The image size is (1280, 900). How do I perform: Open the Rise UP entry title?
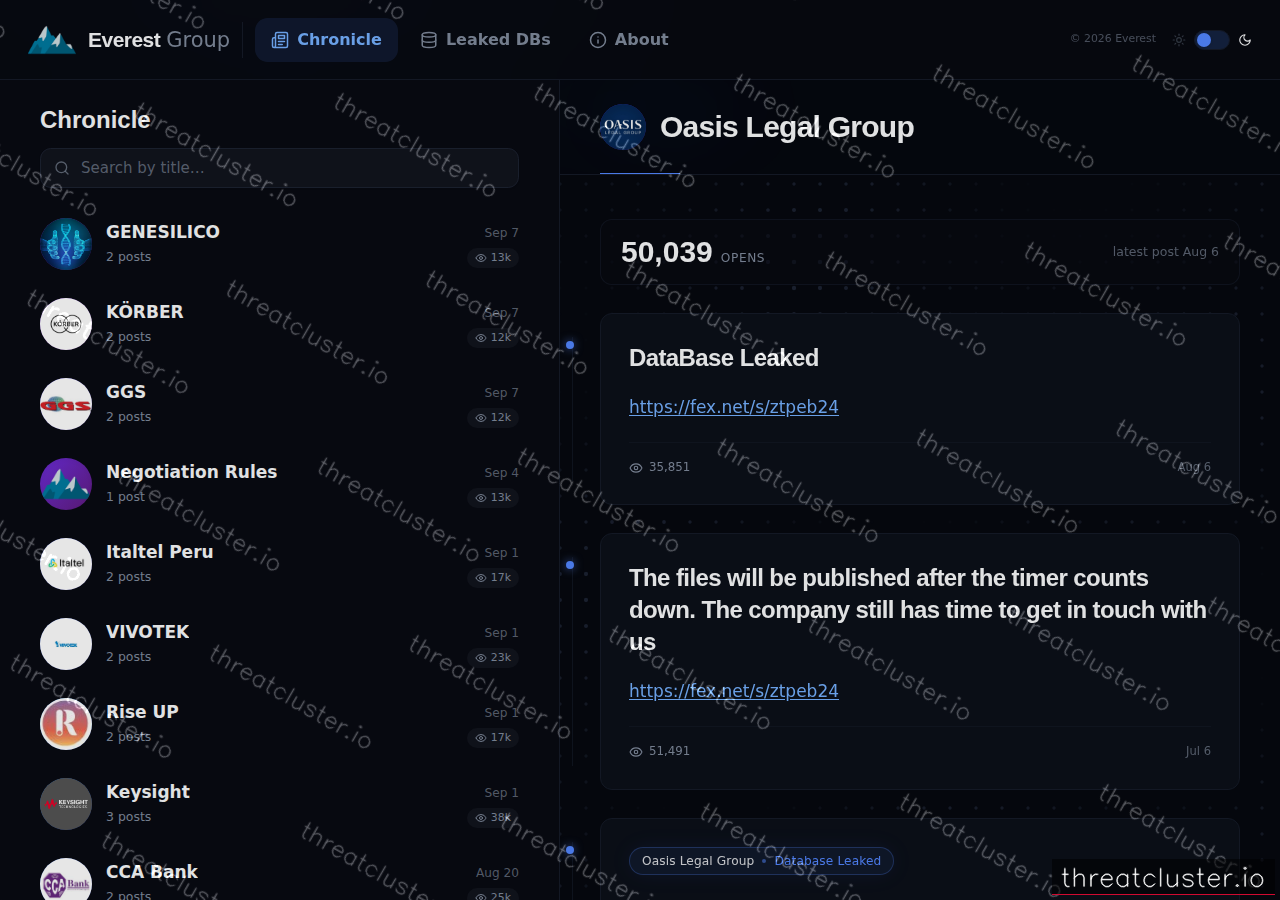click(142, 712)
